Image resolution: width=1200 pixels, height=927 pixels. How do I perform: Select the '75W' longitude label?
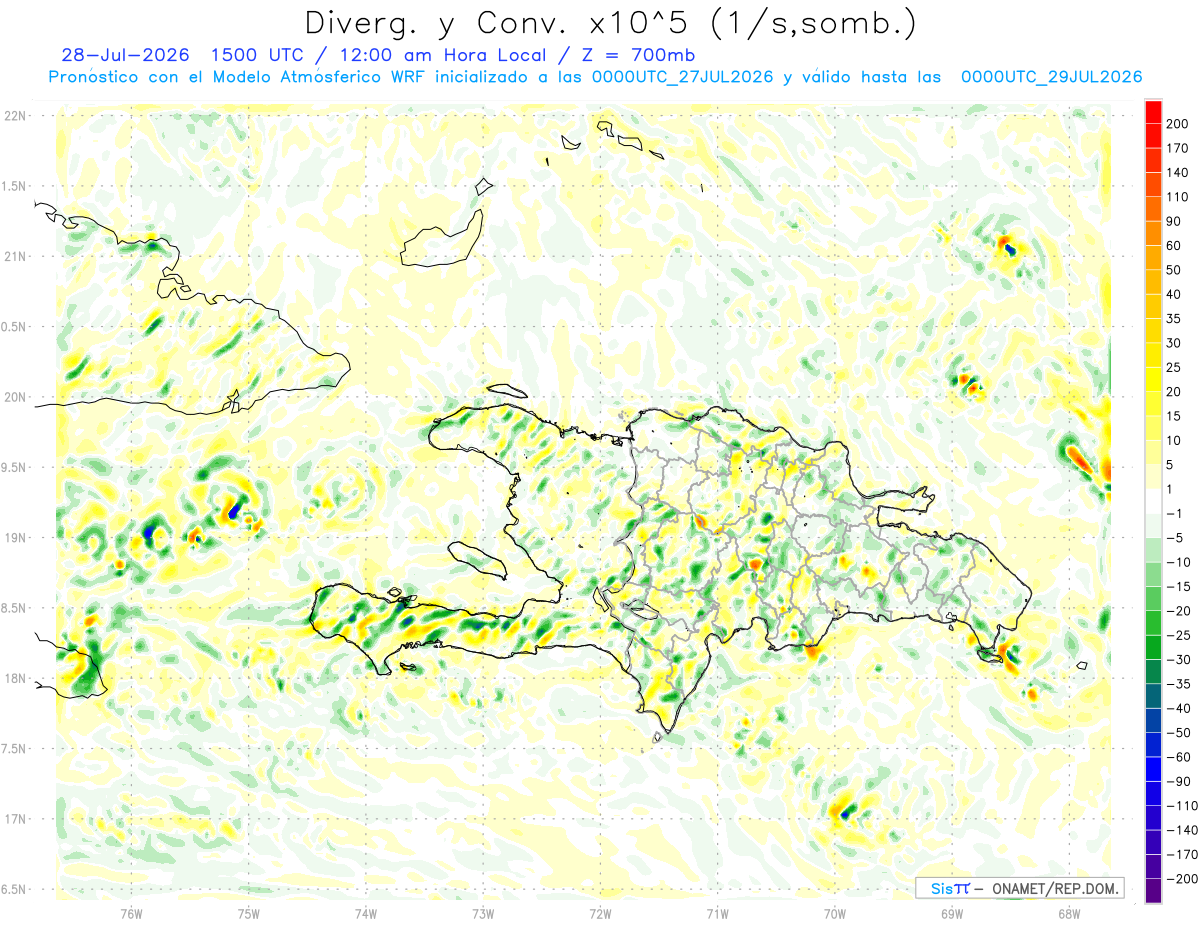pyautogui.click(x=249, y=913)
